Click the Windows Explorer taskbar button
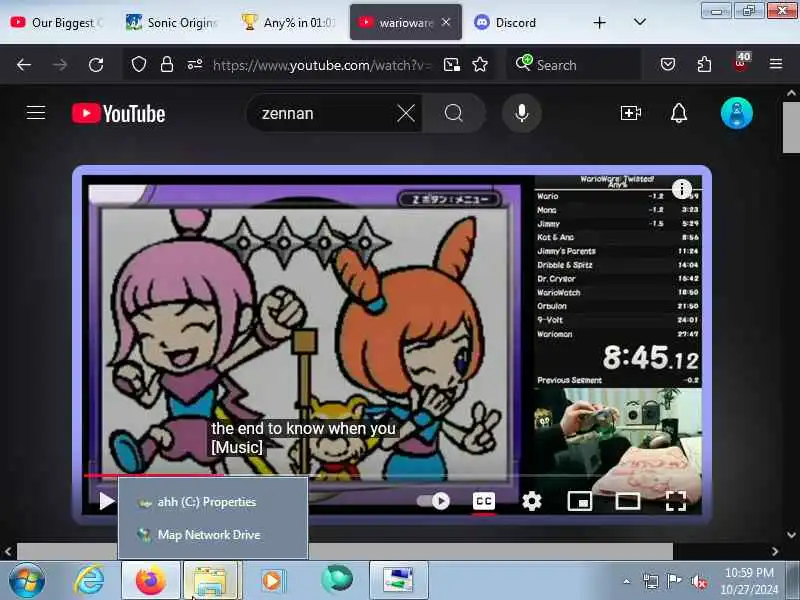This screenshot has height=600, width=800. 212,581
